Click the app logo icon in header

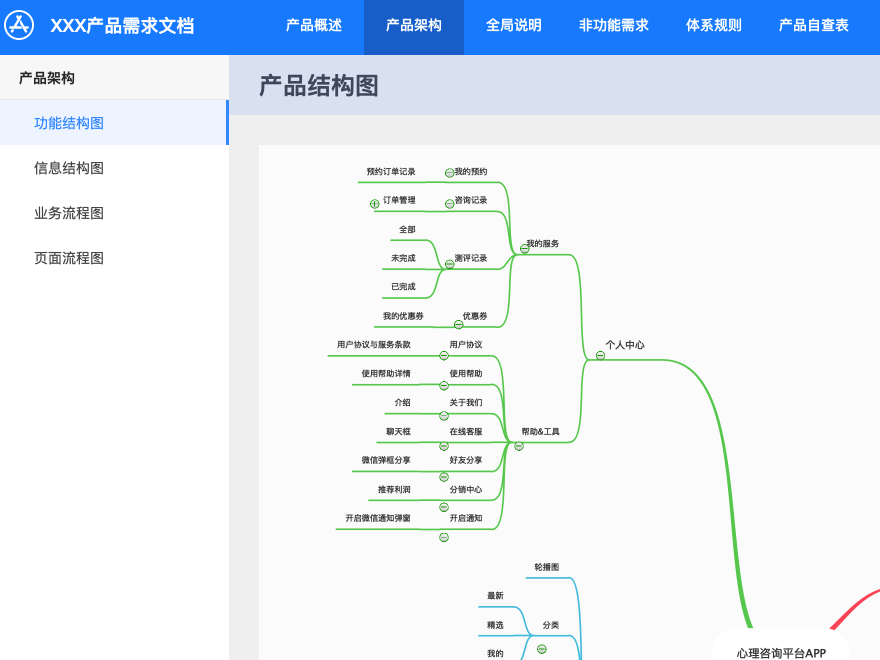click(19, 25)
